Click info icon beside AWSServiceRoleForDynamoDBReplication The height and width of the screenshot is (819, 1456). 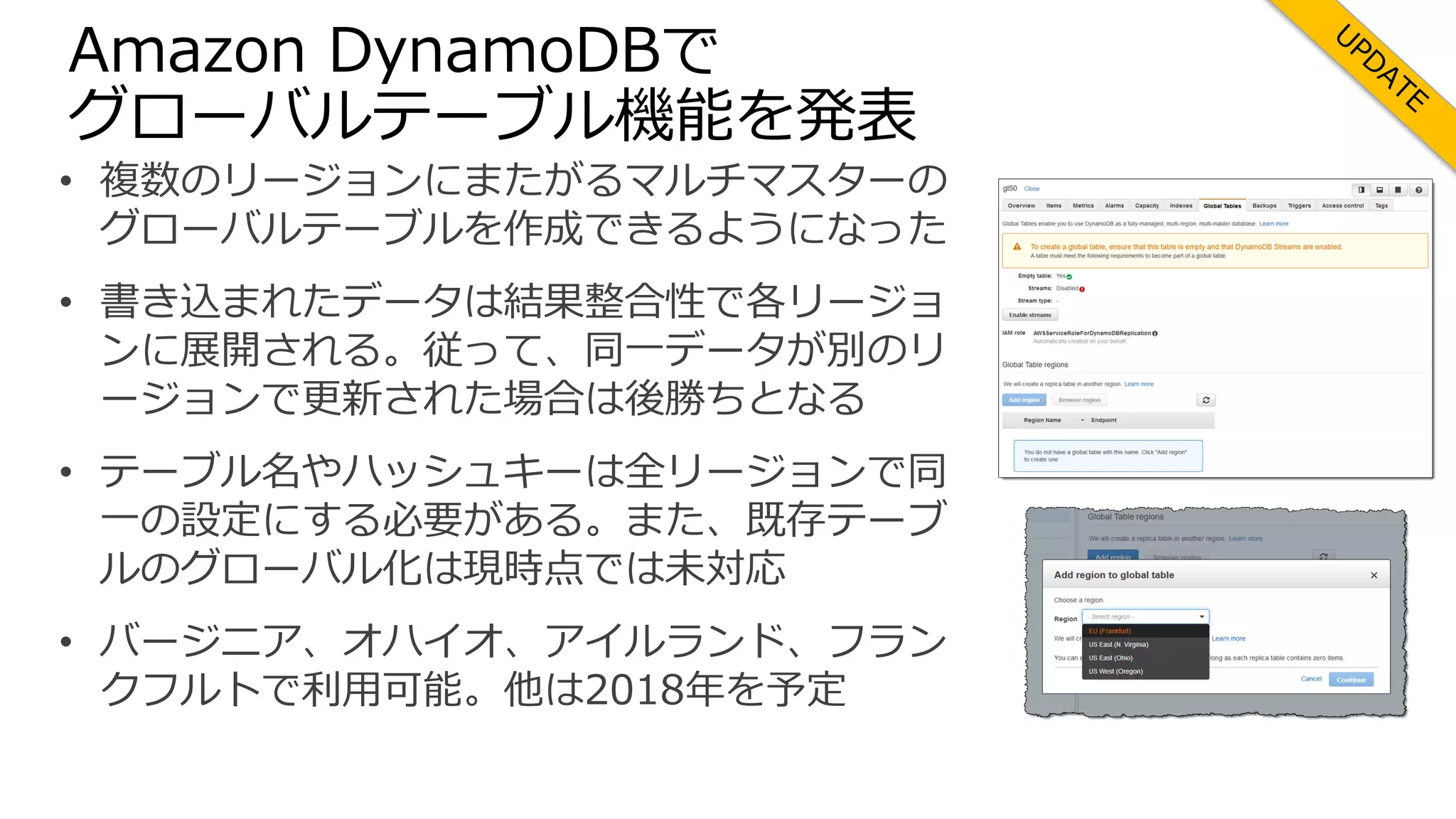[1155, 333]
